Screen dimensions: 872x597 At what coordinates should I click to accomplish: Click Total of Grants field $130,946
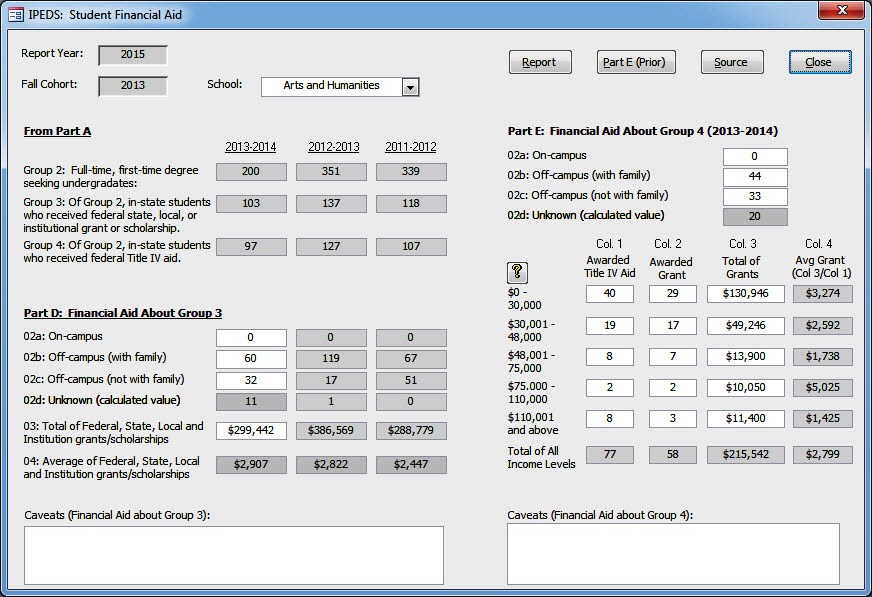pyautogui.click(x=746, y=293)
